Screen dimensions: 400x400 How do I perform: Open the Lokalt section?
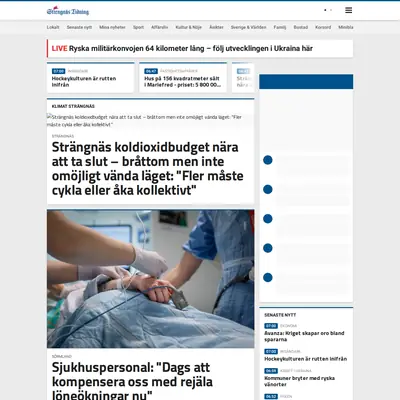point(53,27)
